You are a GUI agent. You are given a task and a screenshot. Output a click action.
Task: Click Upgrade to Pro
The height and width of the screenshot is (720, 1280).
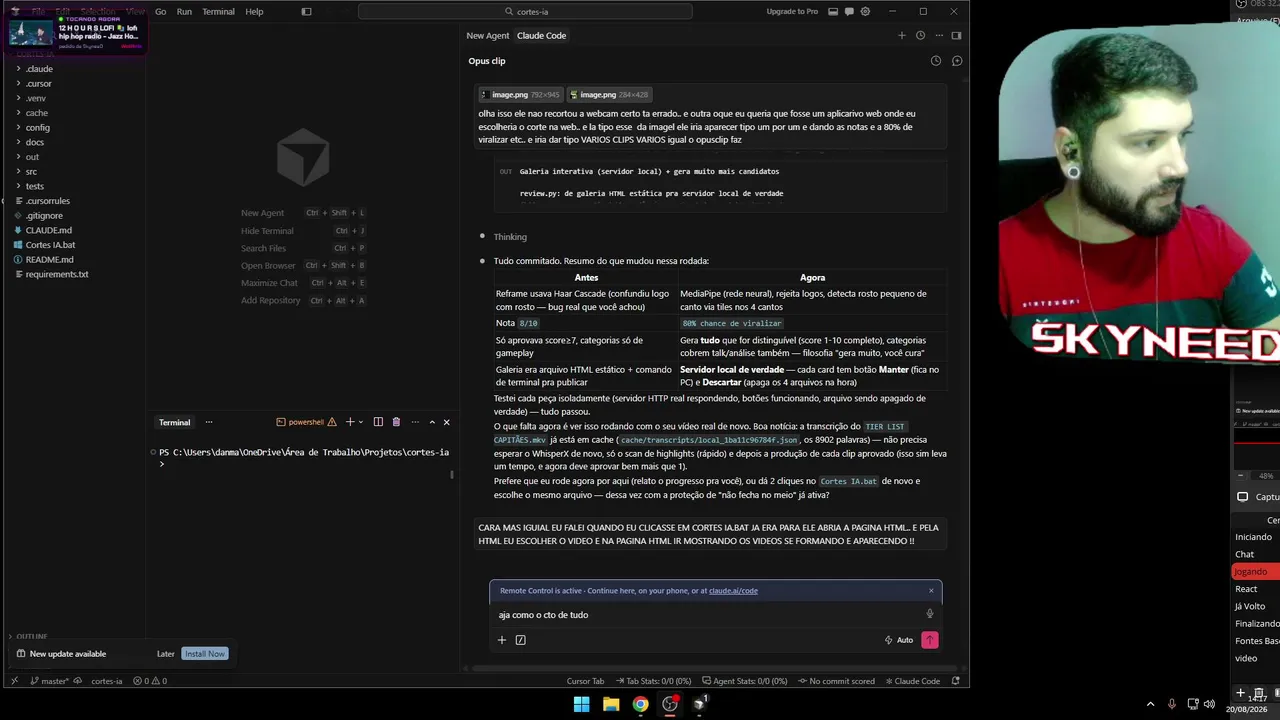(x=792, y=12)
